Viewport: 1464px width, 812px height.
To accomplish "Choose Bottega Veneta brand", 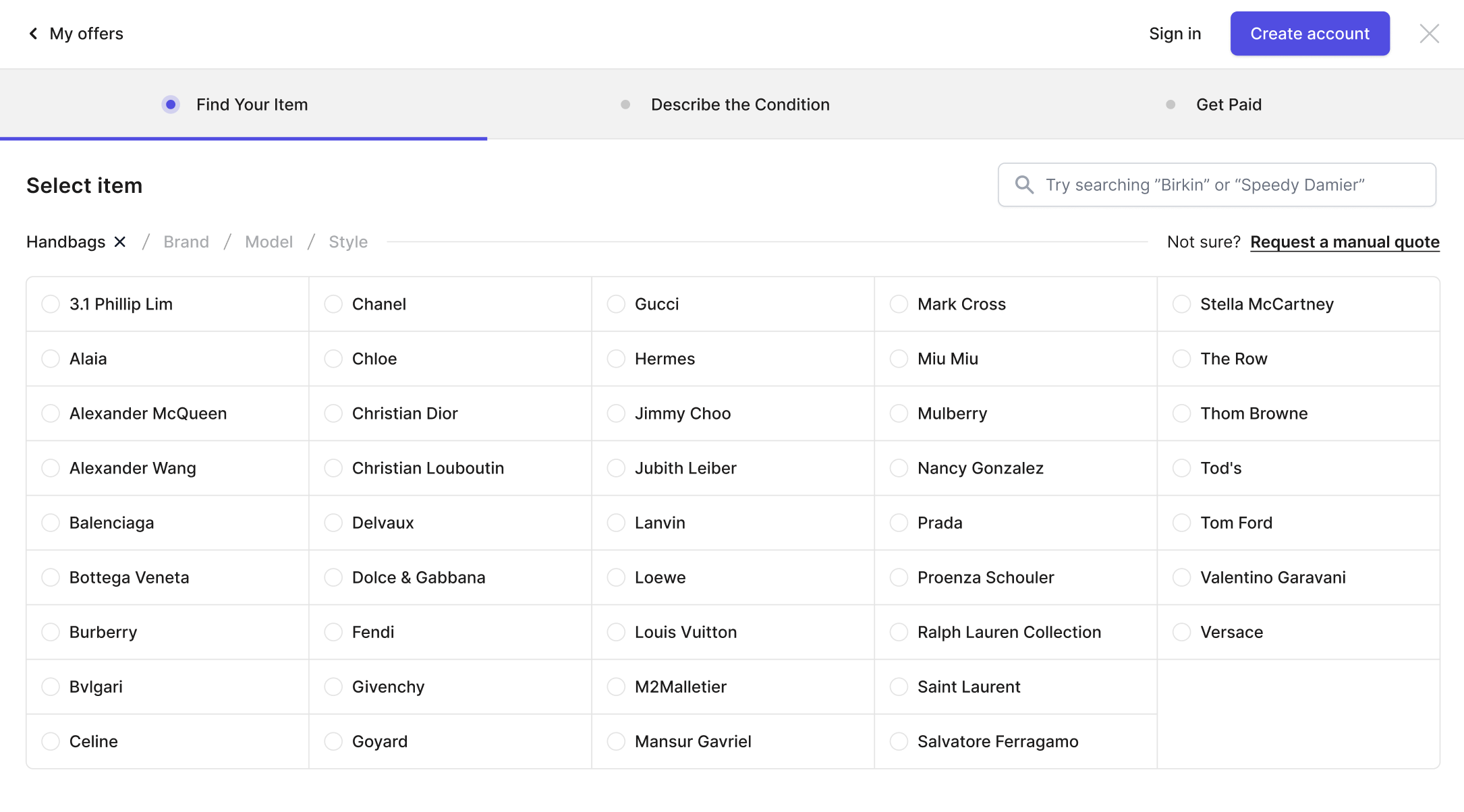I will tap(167, 577).
